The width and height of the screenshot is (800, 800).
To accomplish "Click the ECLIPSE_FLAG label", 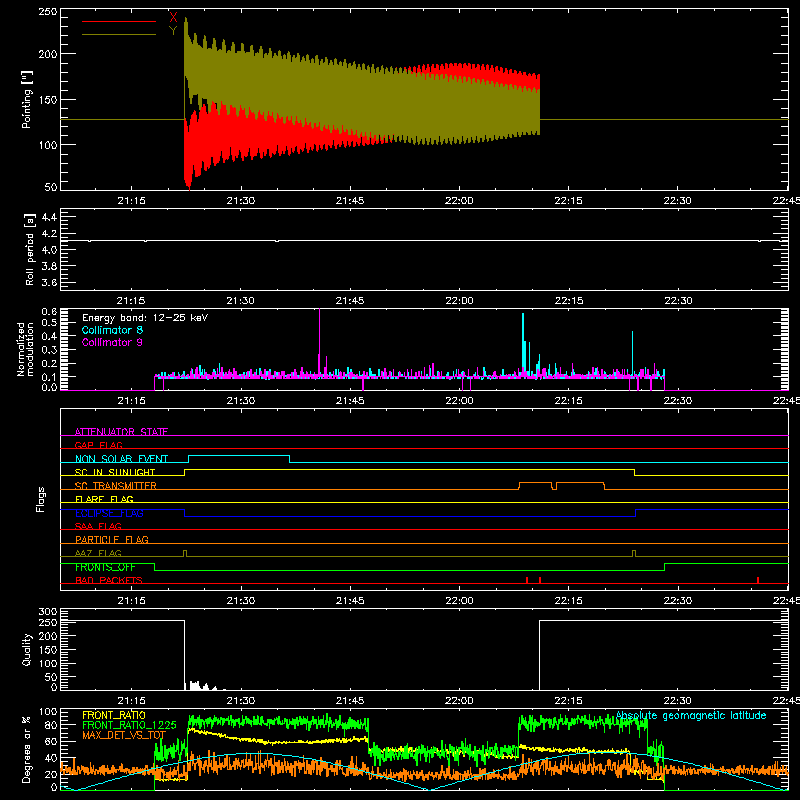I will tap(109, 513).
